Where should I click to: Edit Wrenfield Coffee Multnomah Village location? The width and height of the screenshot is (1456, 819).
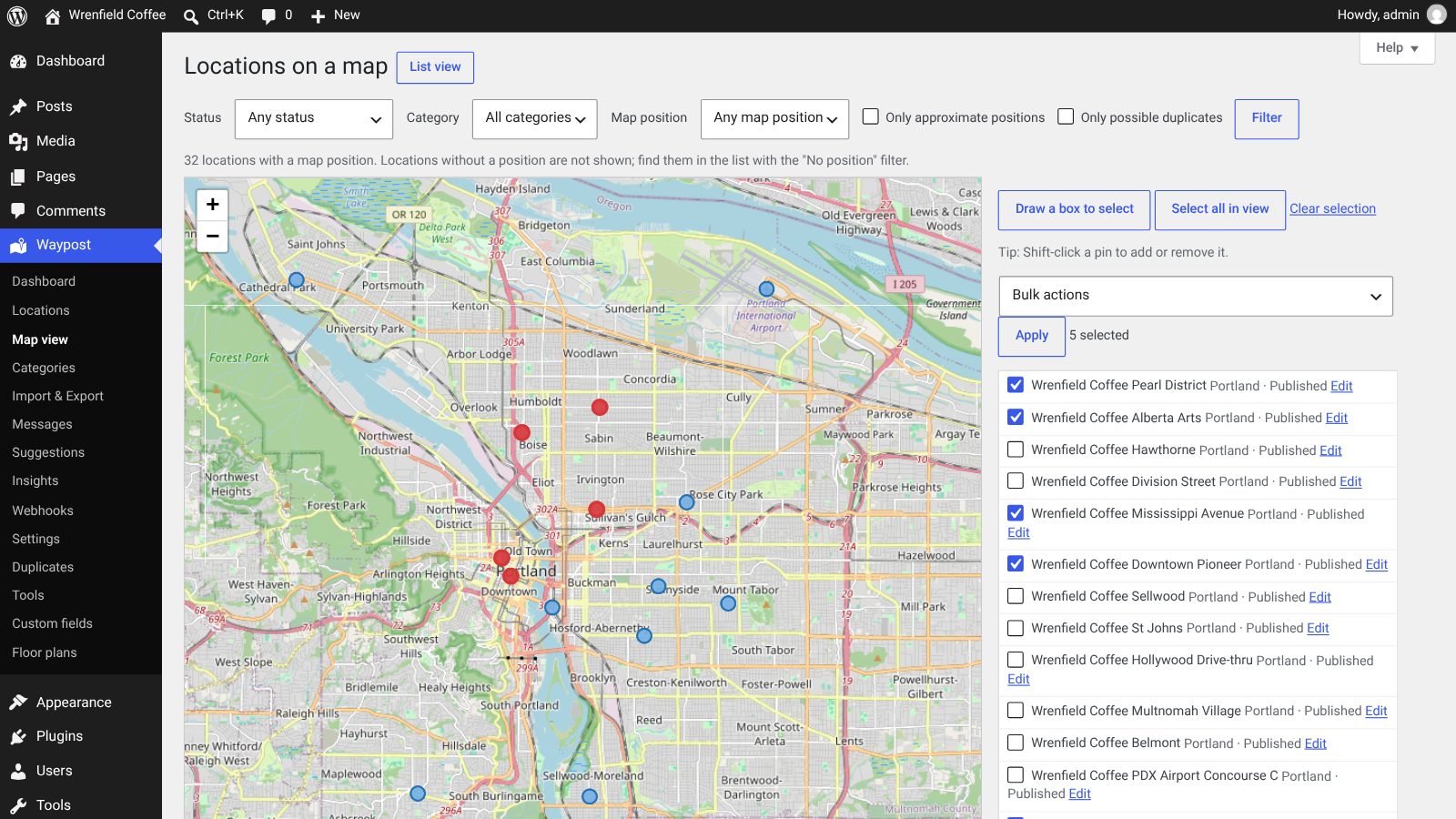(1376, 711)
